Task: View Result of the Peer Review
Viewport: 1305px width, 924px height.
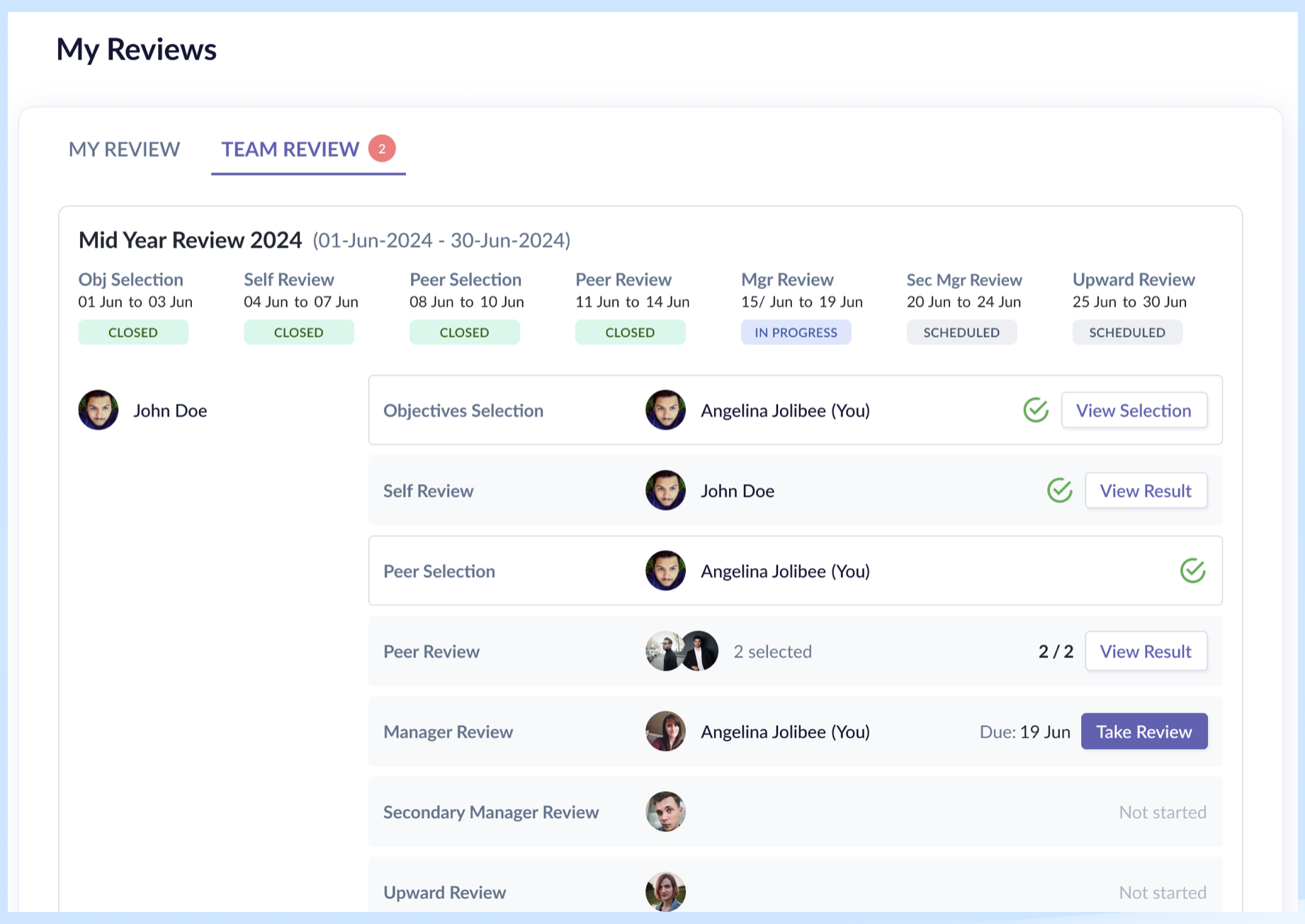Action: (1146, 652)
